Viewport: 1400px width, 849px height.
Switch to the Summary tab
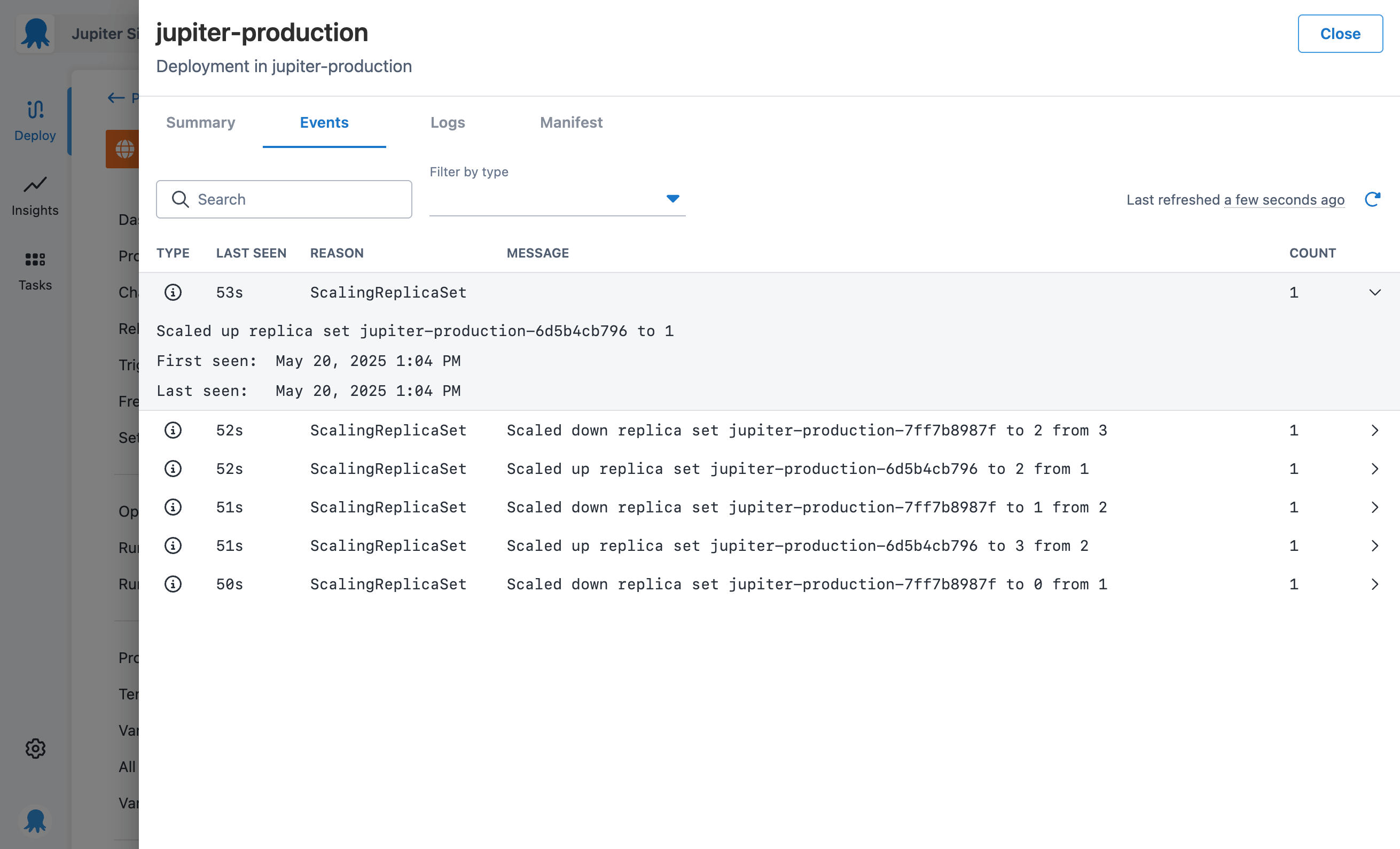[x=200, y=123]
